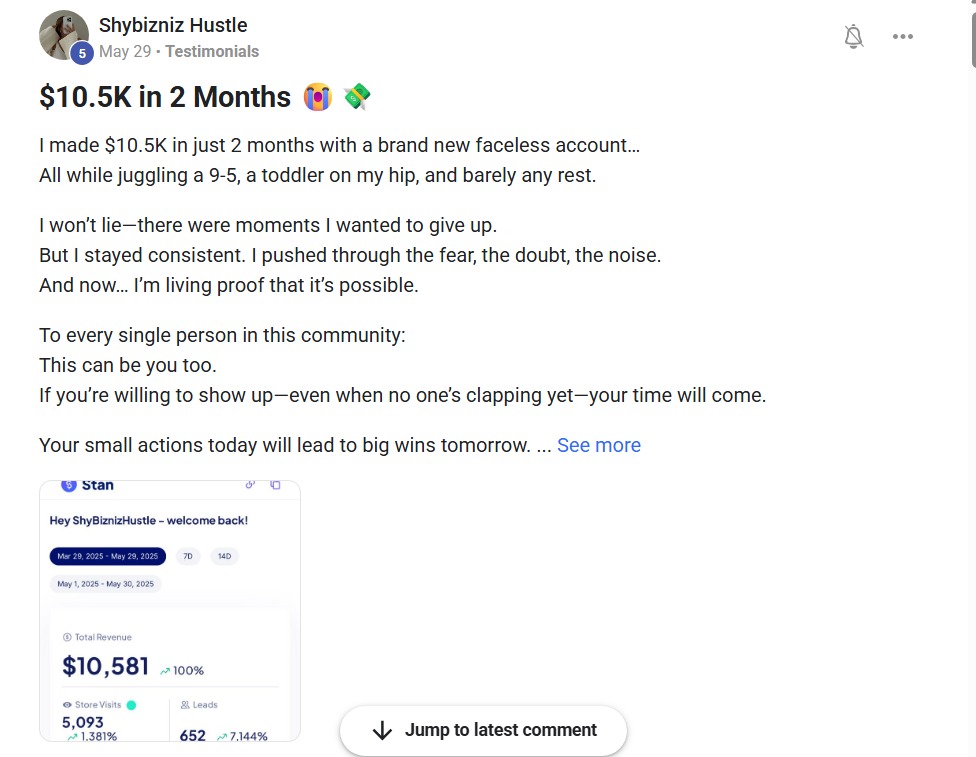Select the May 1 - May 30, 2025 range
The image size is (976, 757).
pyautogui.click(x=106, y=584)
